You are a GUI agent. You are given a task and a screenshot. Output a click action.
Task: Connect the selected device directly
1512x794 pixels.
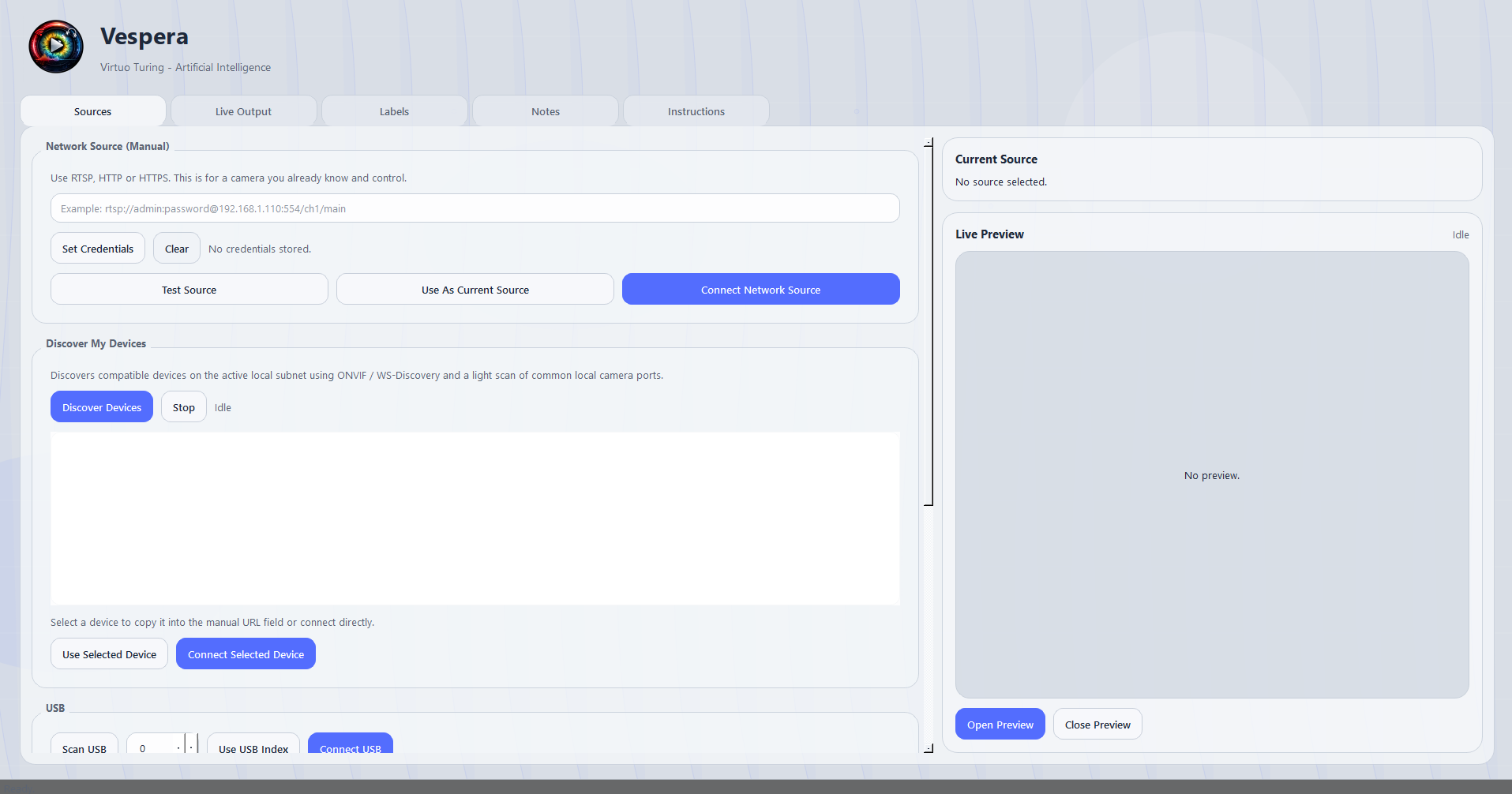tap(246, 654)
